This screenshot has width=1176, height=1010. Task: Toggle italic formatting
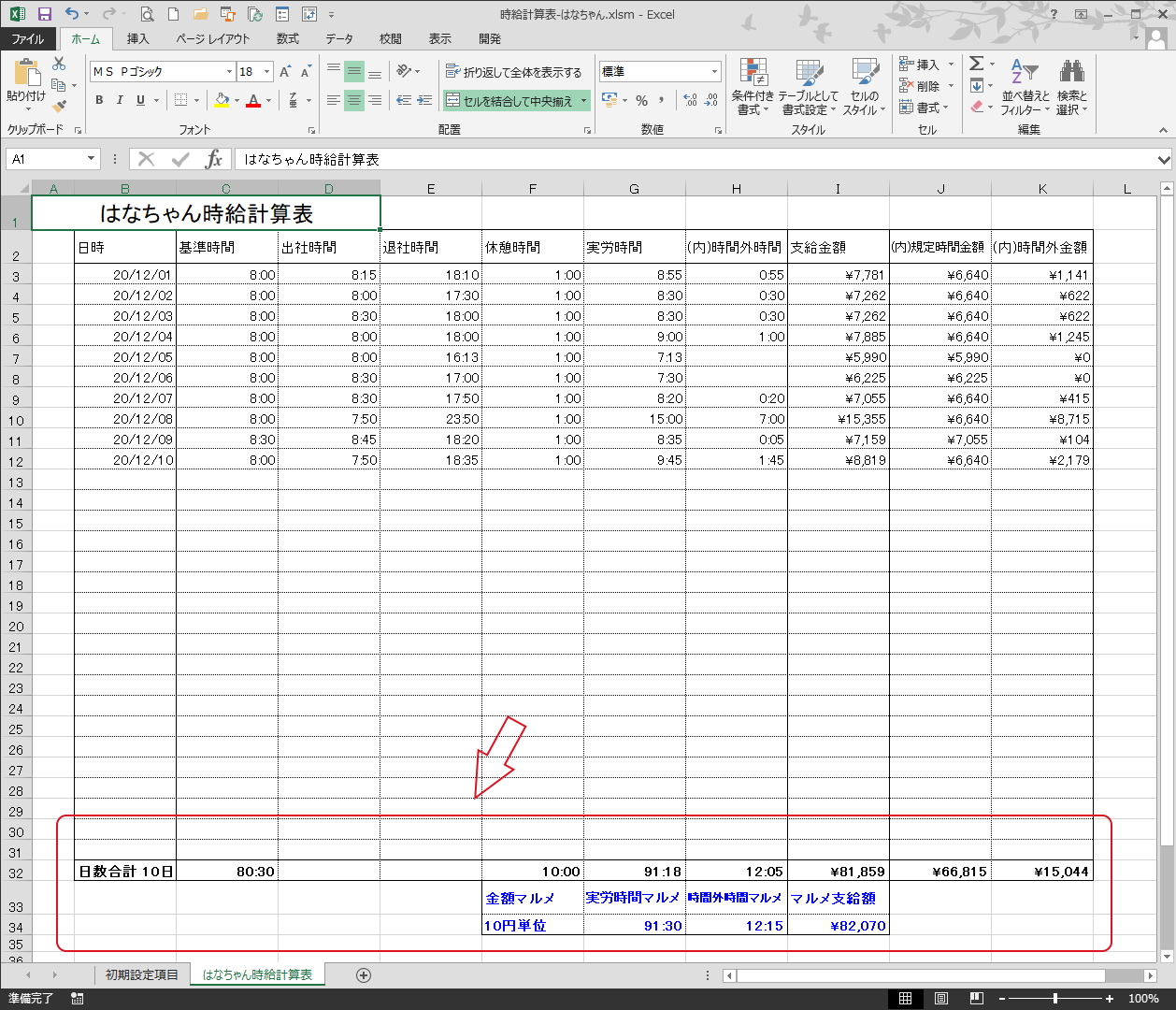coord(120,101)
